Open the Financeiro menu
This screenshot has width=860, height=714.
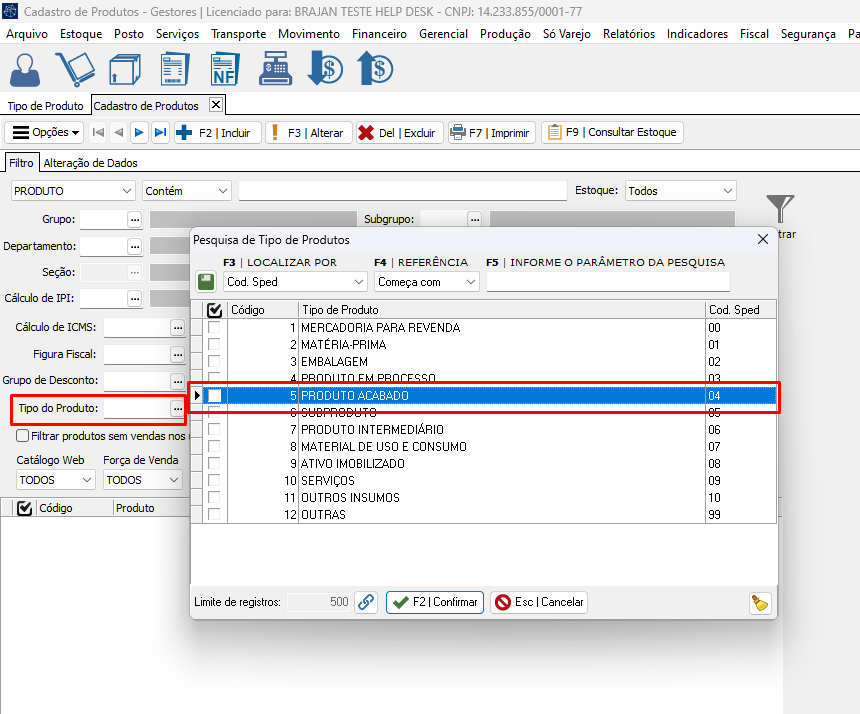coord(379,33)
